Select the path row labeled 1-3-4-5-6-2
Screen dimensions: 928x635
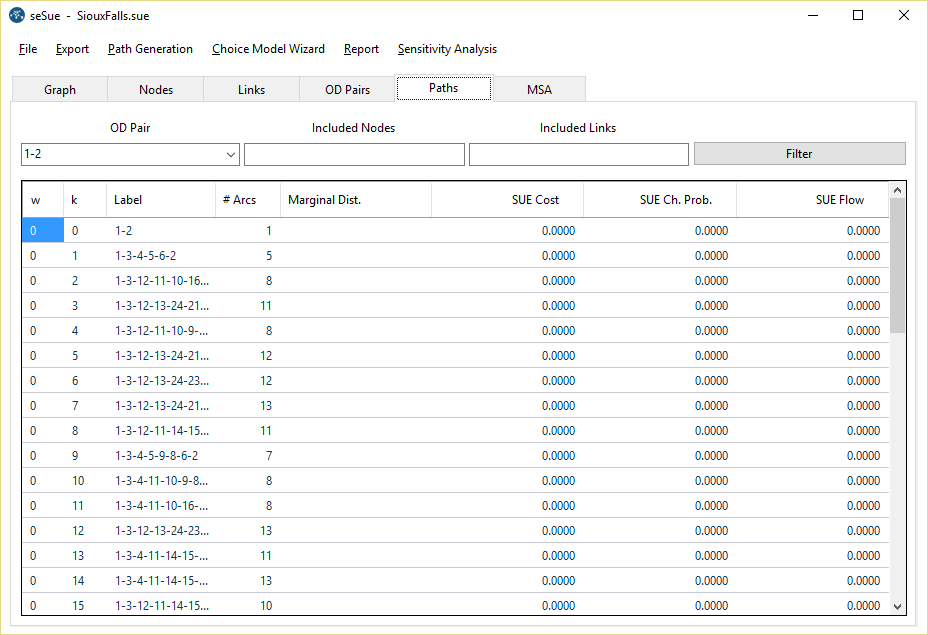145,256
